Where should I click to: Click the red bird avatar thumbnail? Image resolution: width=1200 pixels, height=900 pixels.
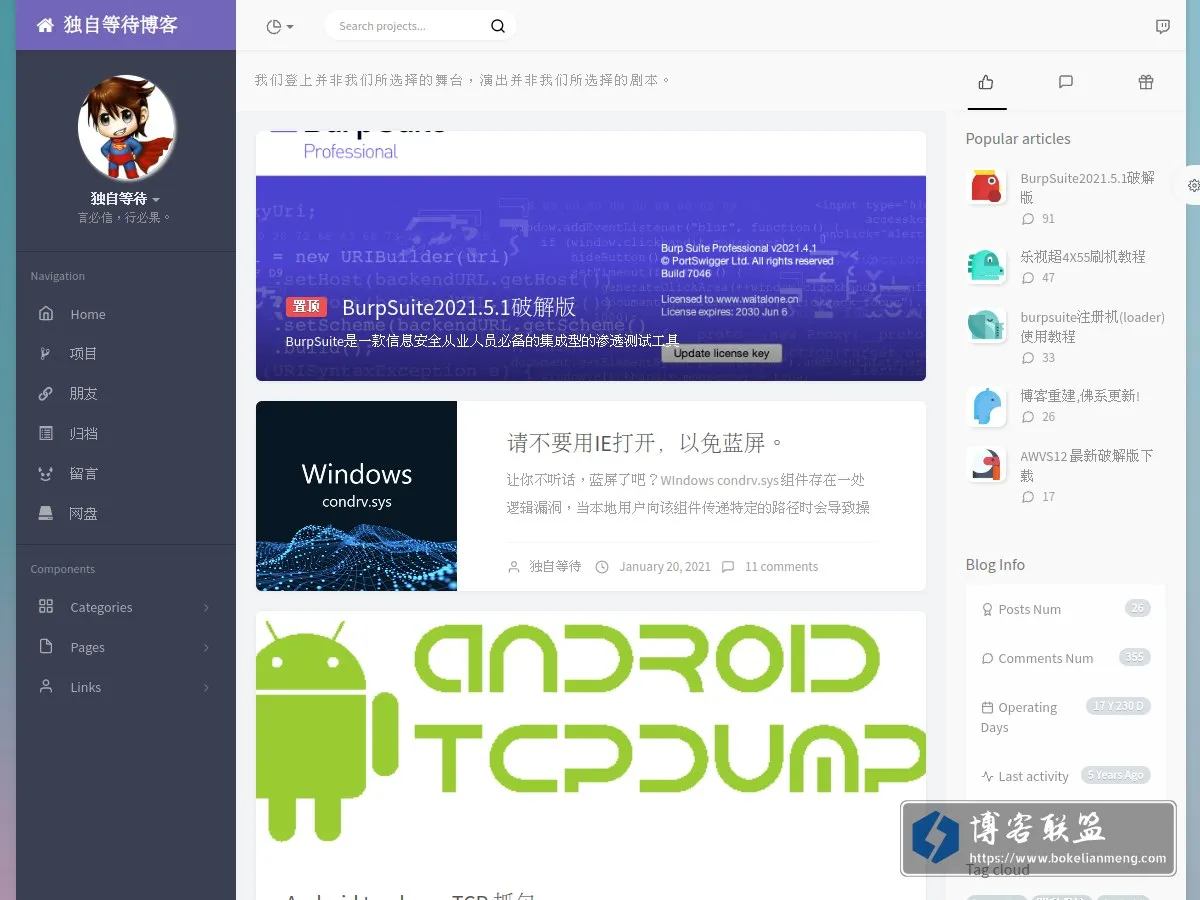pos(987,187)
